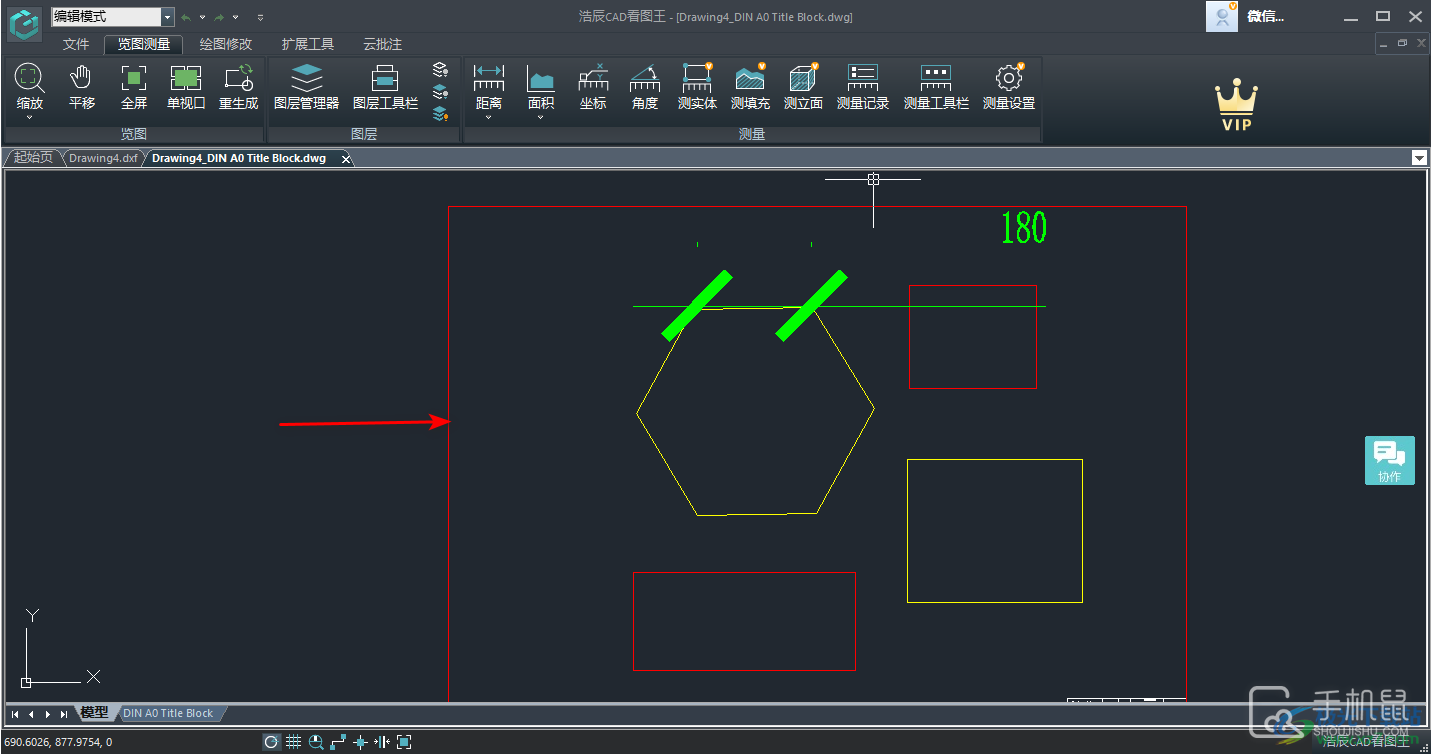Click the VIP crown button
This screenshot has height=755, width=1432.
coord(1236,106)
